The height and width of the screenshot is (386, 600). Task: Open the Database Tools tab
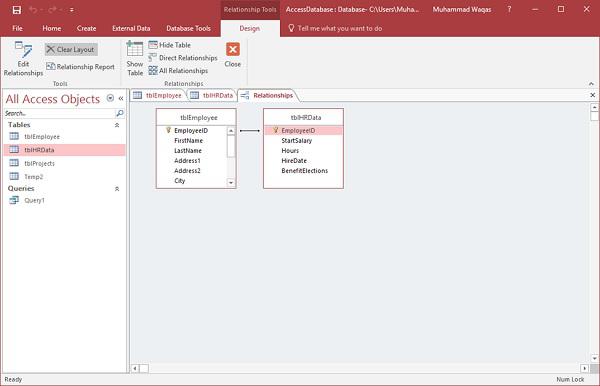[188, 28]
